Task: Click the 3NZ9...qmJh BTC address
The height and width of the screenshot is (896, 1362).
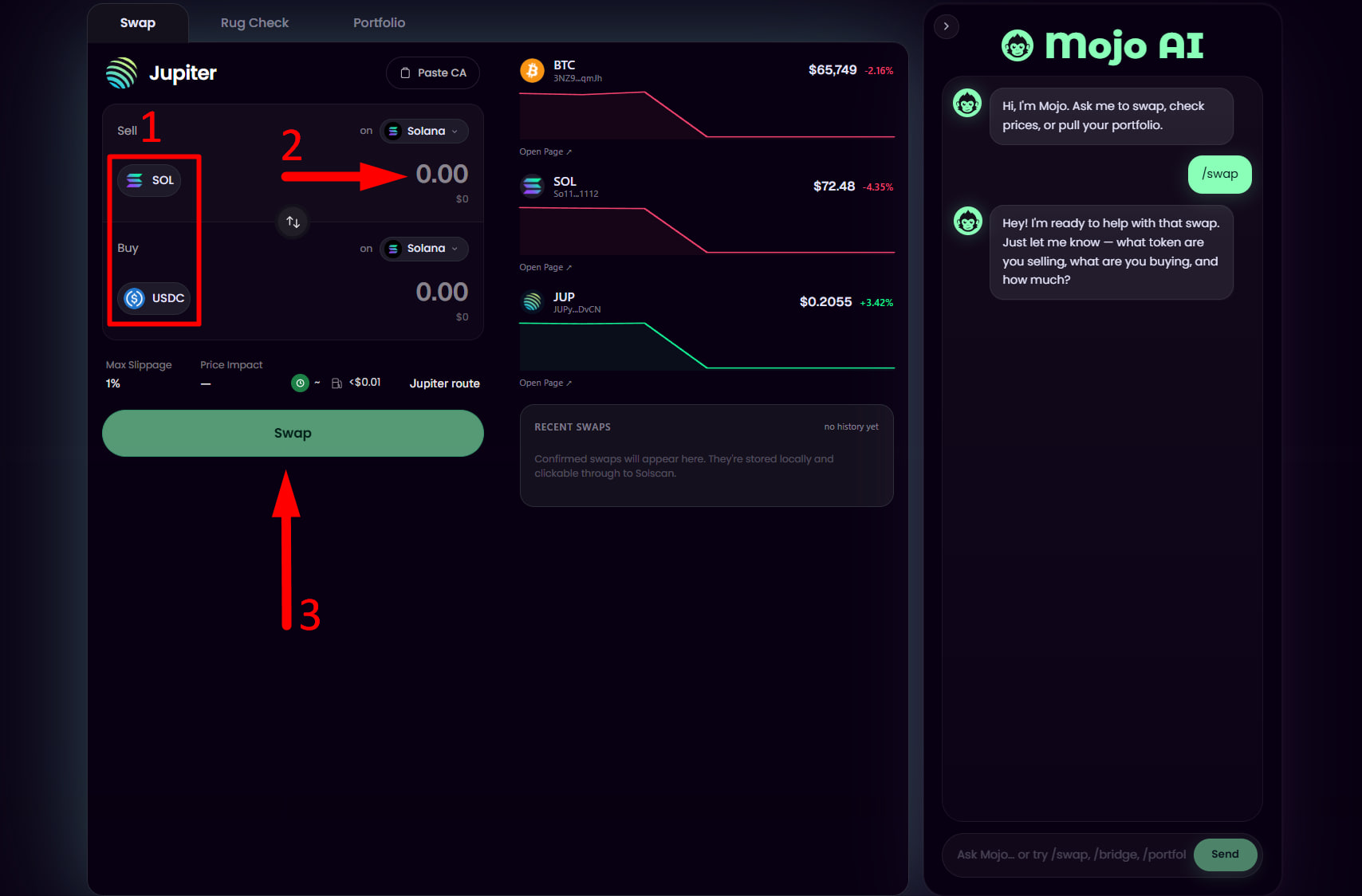Action: click(x=578, y=78)
